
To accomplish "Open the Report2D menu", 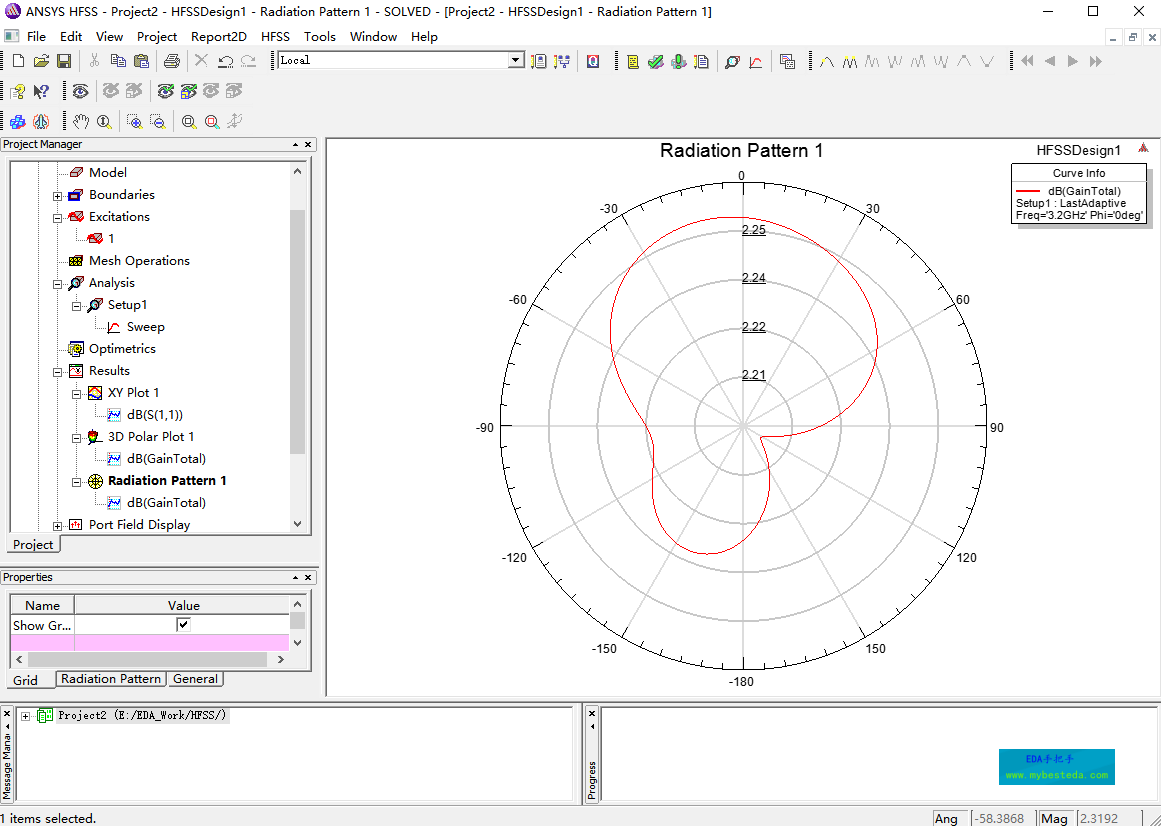I will pyautogui.click(x=218, y=36).
